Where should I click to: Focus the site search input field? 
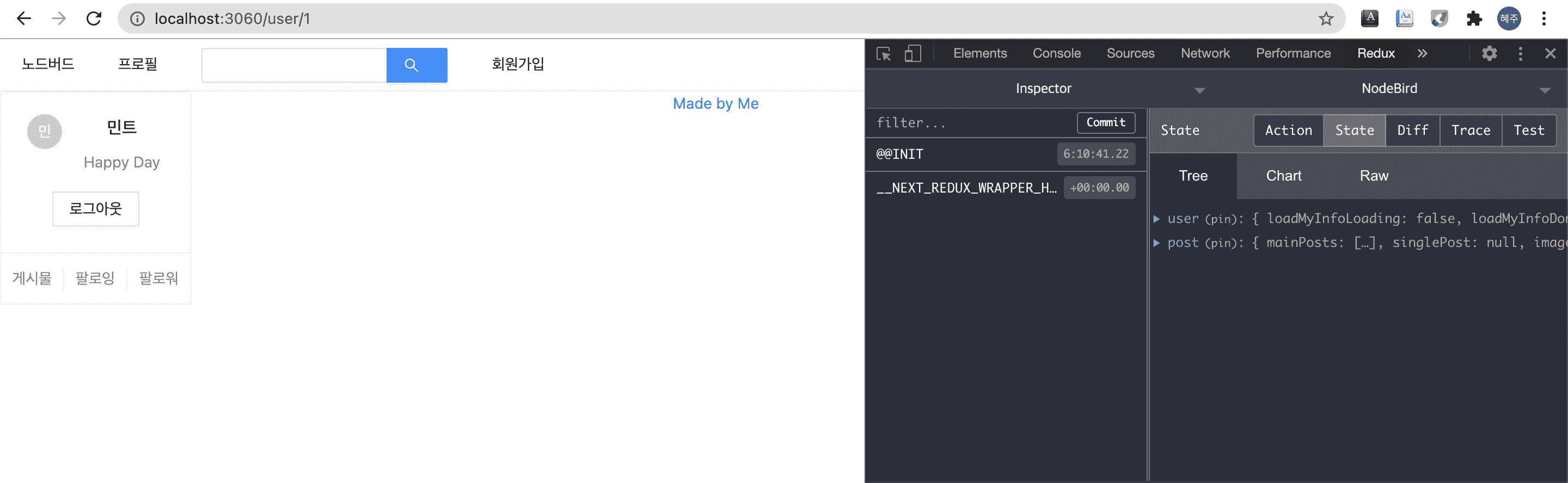pos(295,65)
